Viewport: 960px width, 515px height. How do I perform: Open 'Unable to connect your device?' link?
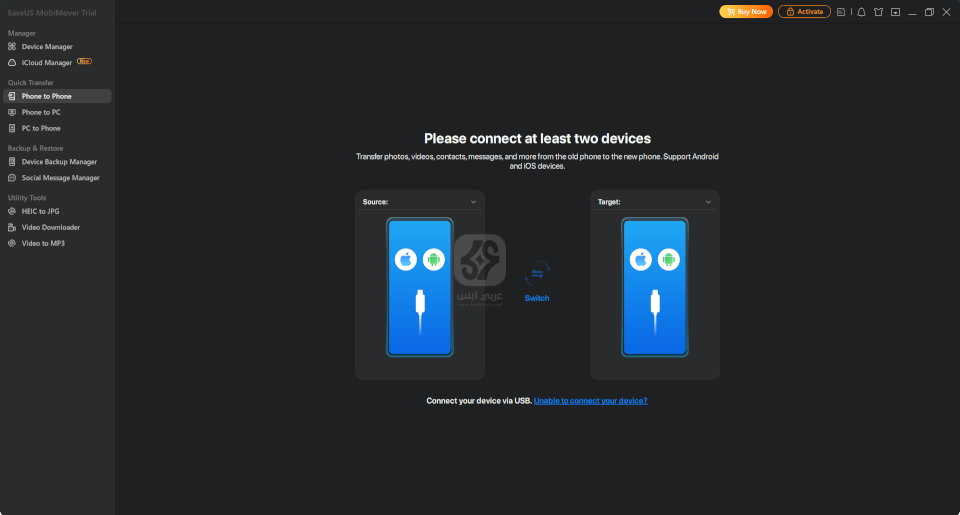point(590,401)
